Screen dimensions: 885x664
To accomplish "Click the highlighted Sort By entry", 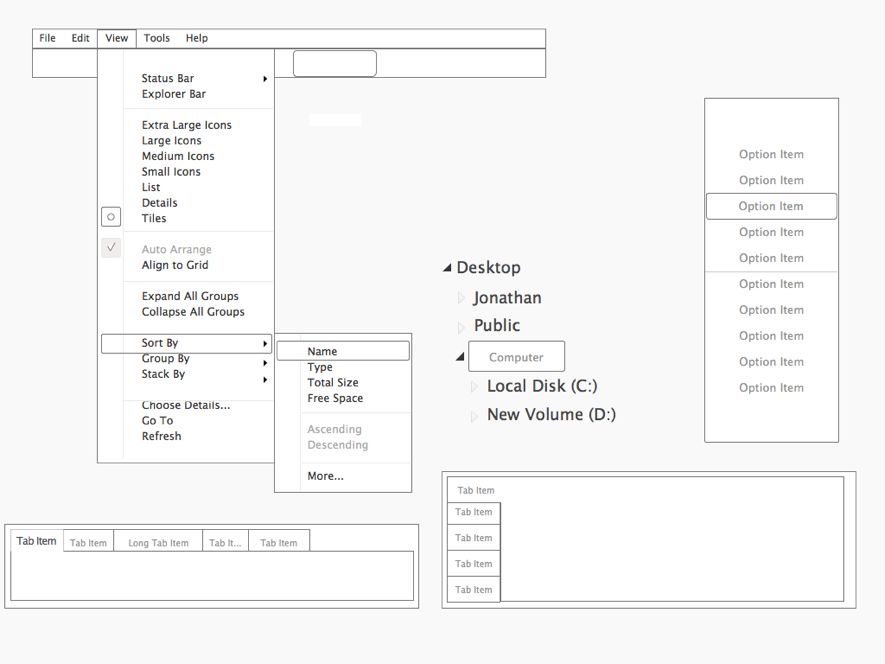I will click(x=186, y=343).
